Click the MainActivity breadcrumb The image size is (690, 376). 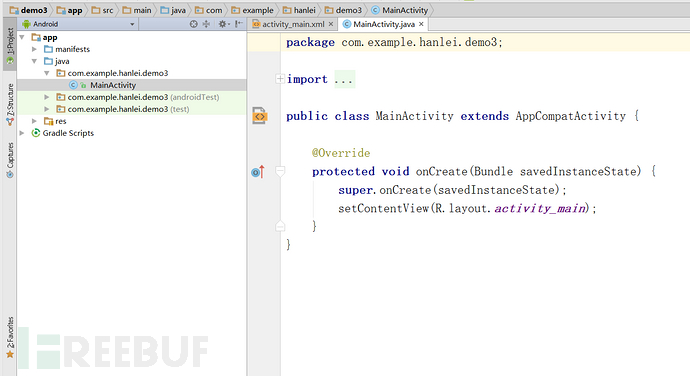pos(400,10)
